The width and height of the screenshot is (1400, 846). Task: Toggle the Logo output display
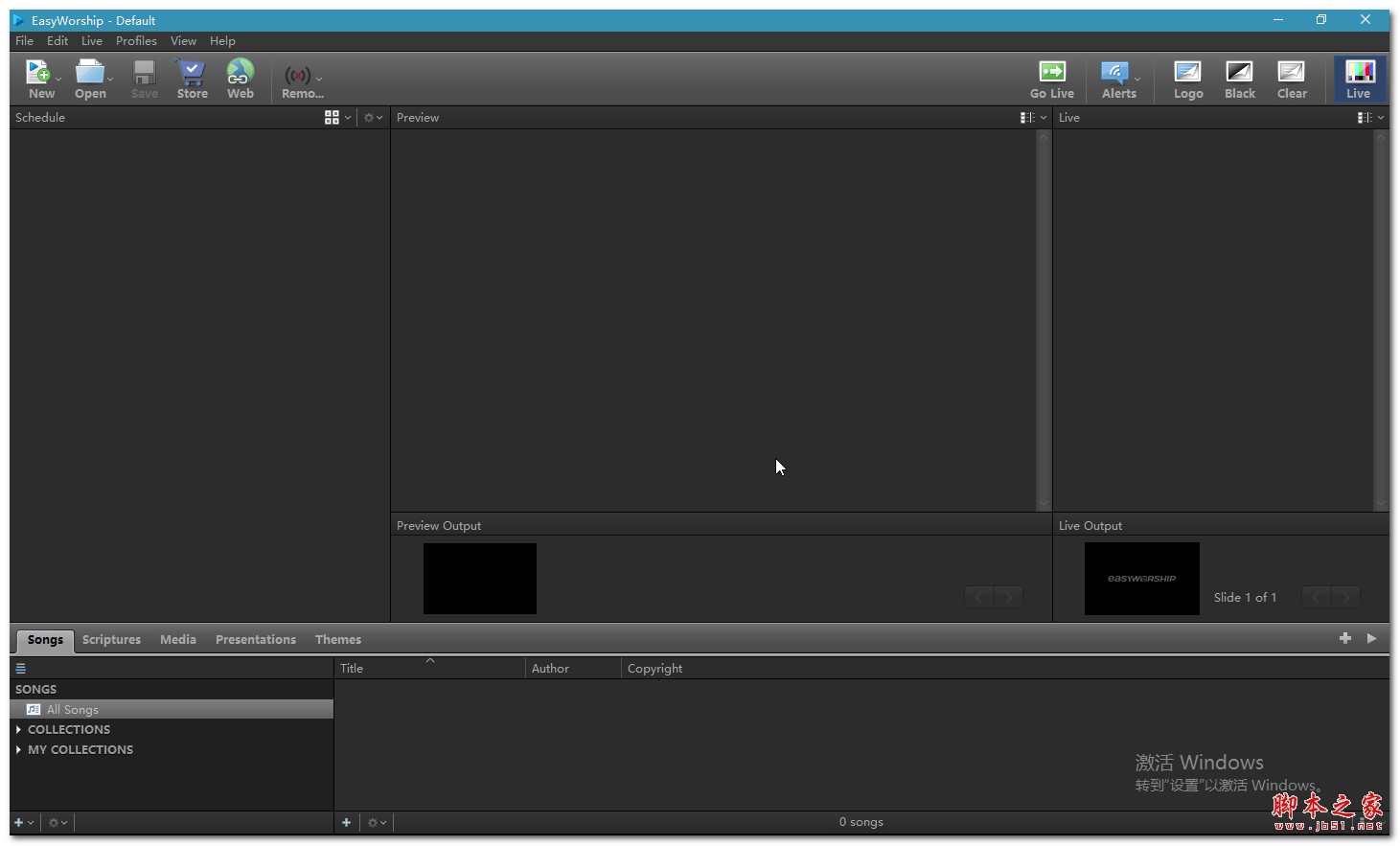click(x=1188, y=73)
